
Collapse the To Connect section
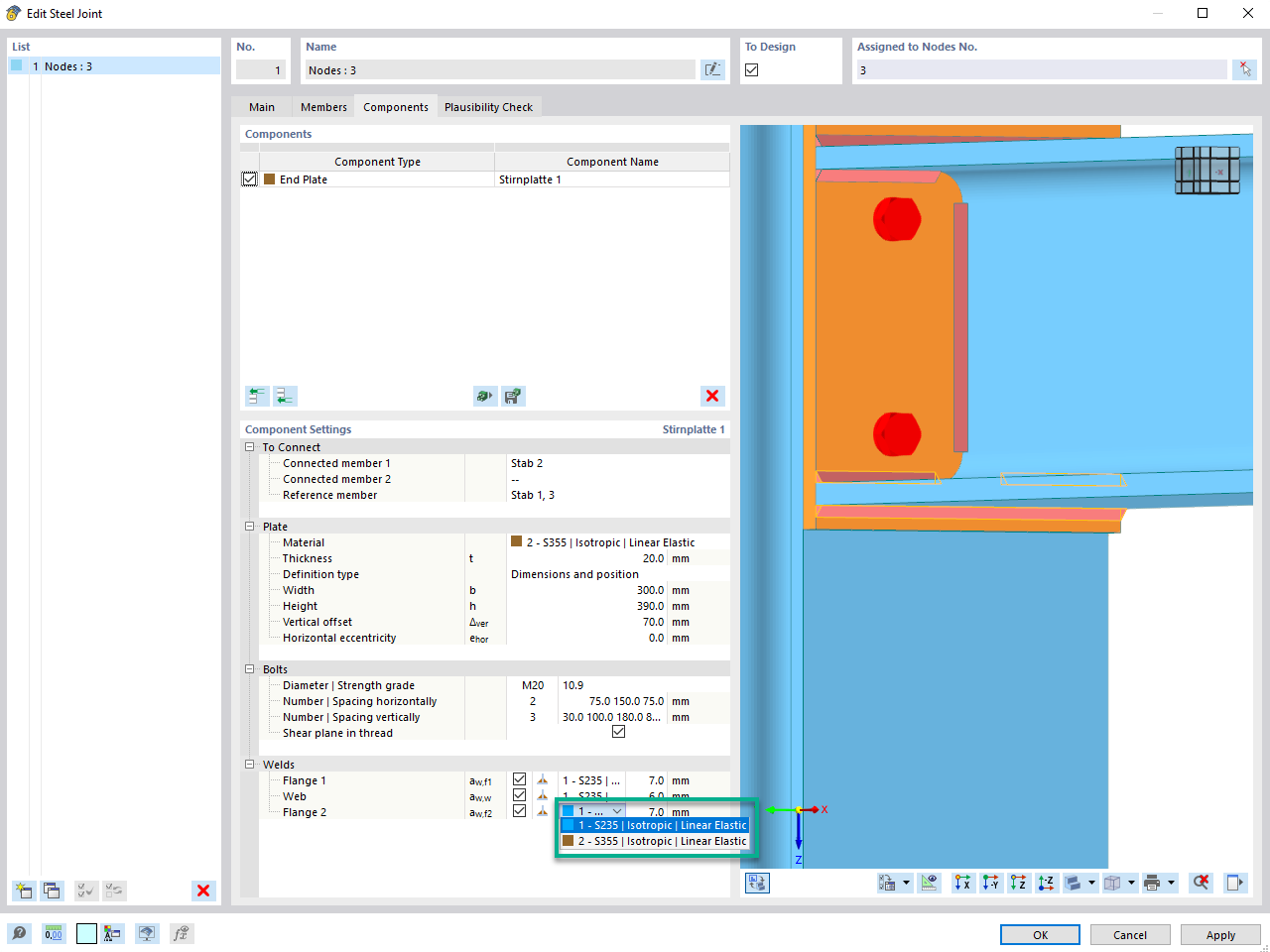[250, 447]
